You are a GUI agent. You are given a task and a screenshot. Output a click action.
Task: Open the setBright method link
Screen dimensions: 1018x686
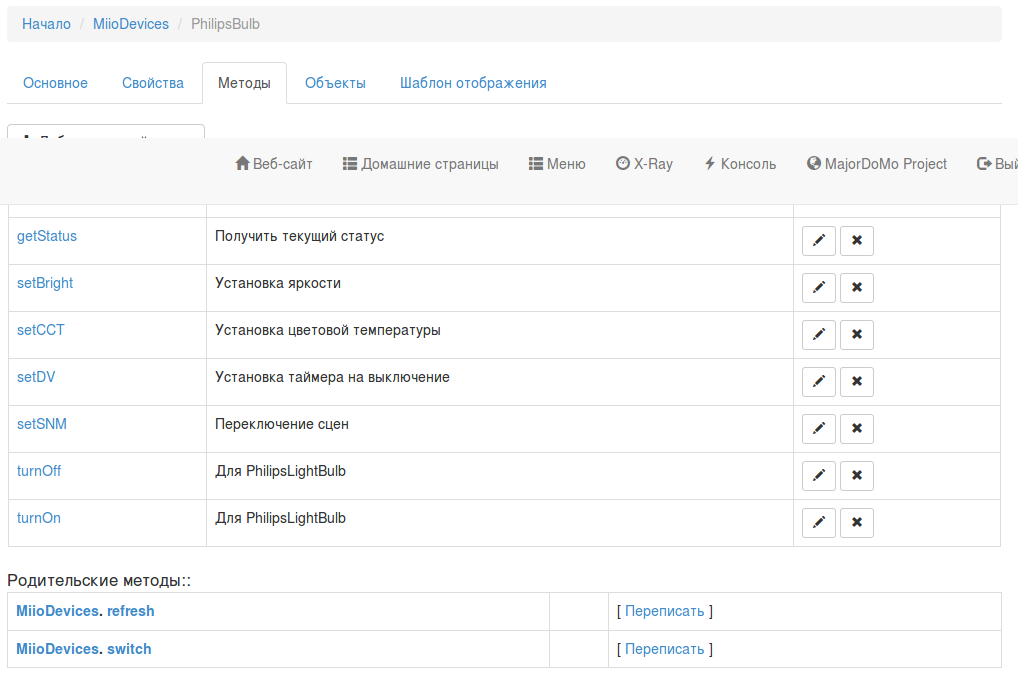(45, 283)
